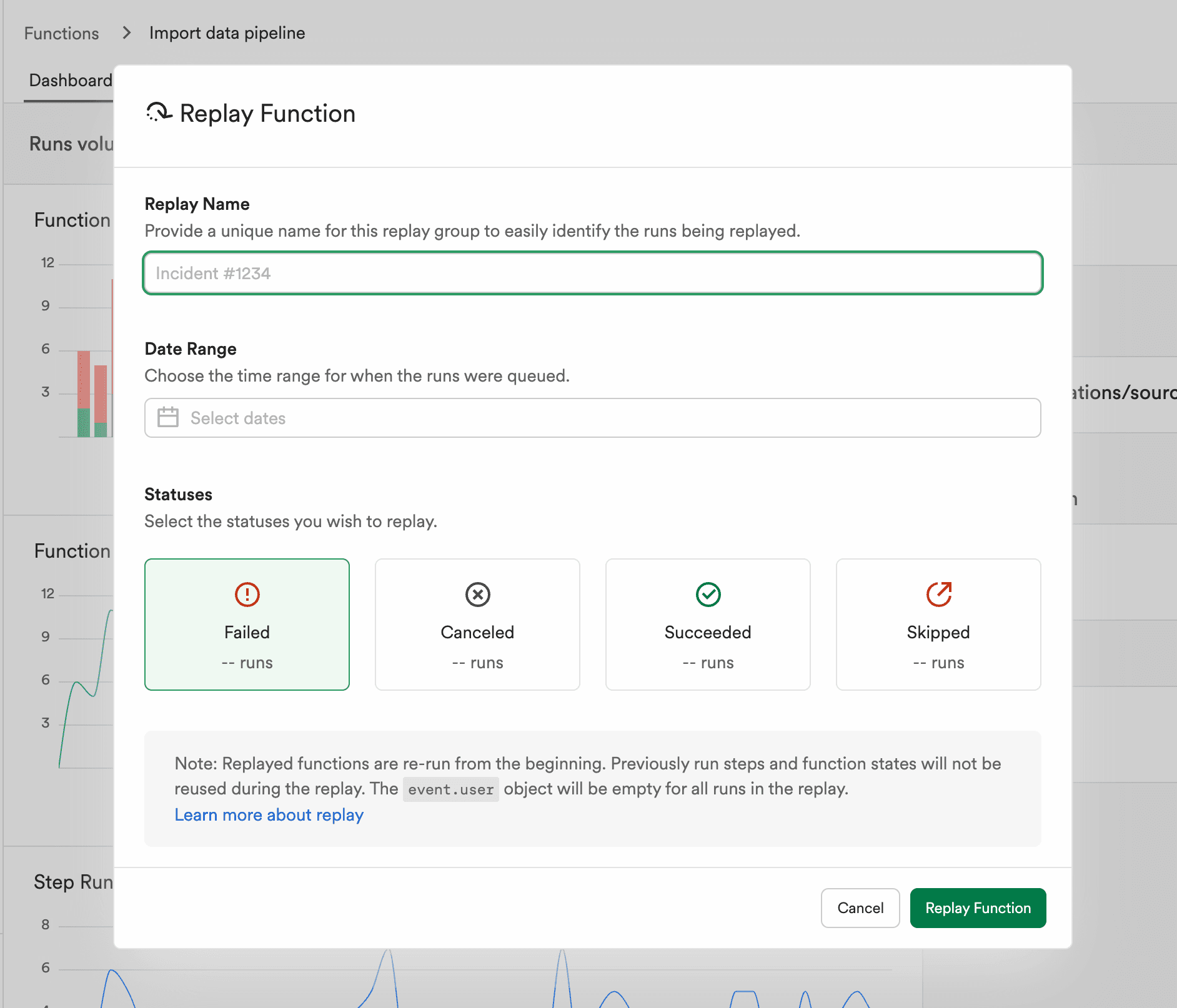Deselect the Failed status card
This screenshot has height=1008, width=1177.
pyautogui.click(x=246, y=625)
